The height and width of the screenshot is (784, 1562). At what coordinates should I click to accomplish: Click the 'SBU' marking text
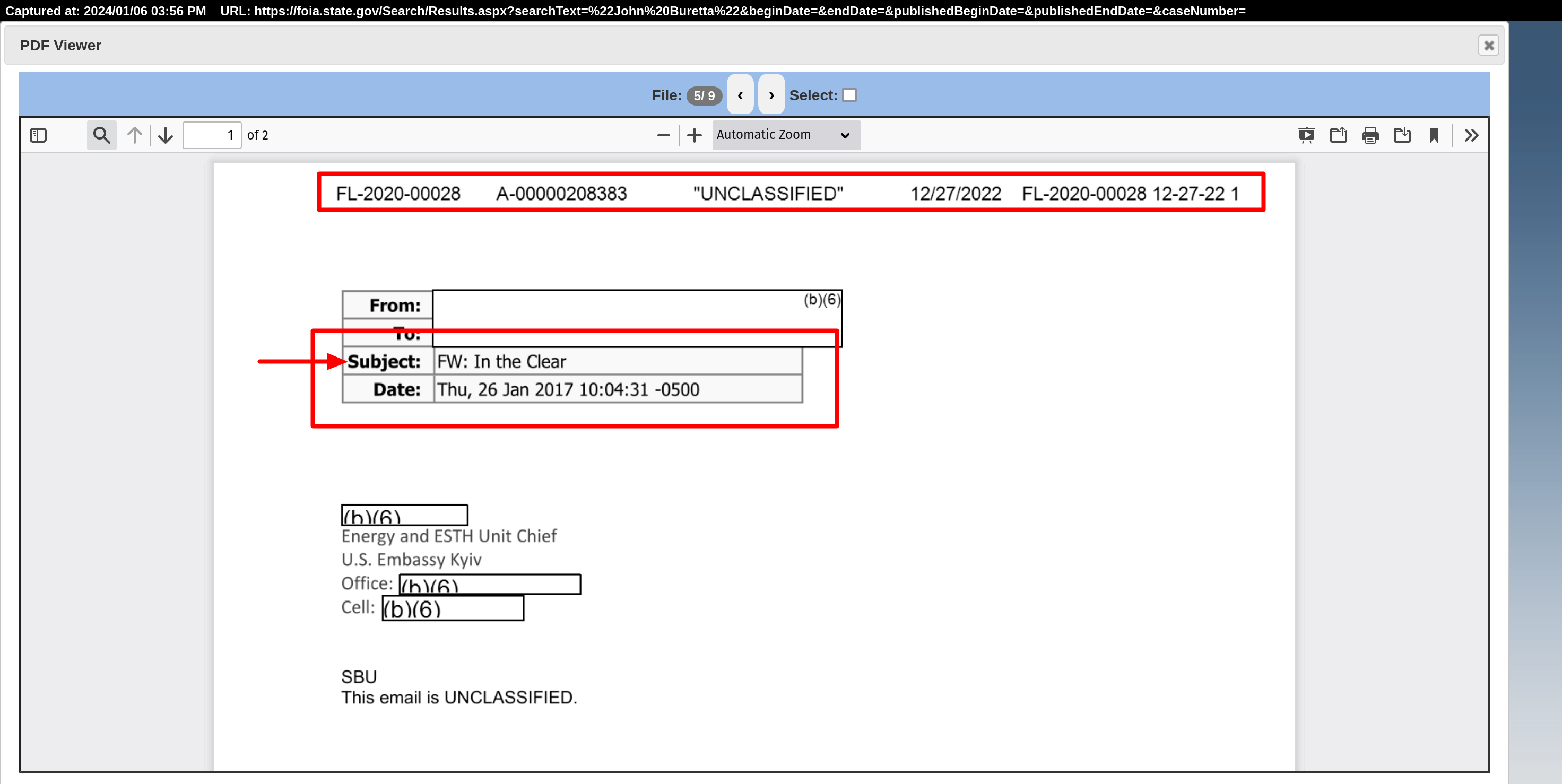point(359,677)
